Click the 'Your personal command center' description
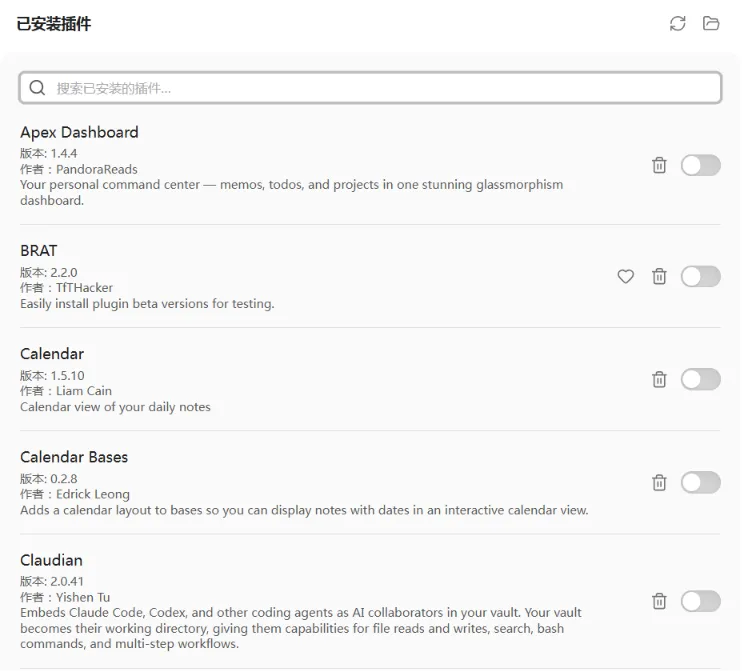Viewport: 742px width, 671px height. (292, 193)
